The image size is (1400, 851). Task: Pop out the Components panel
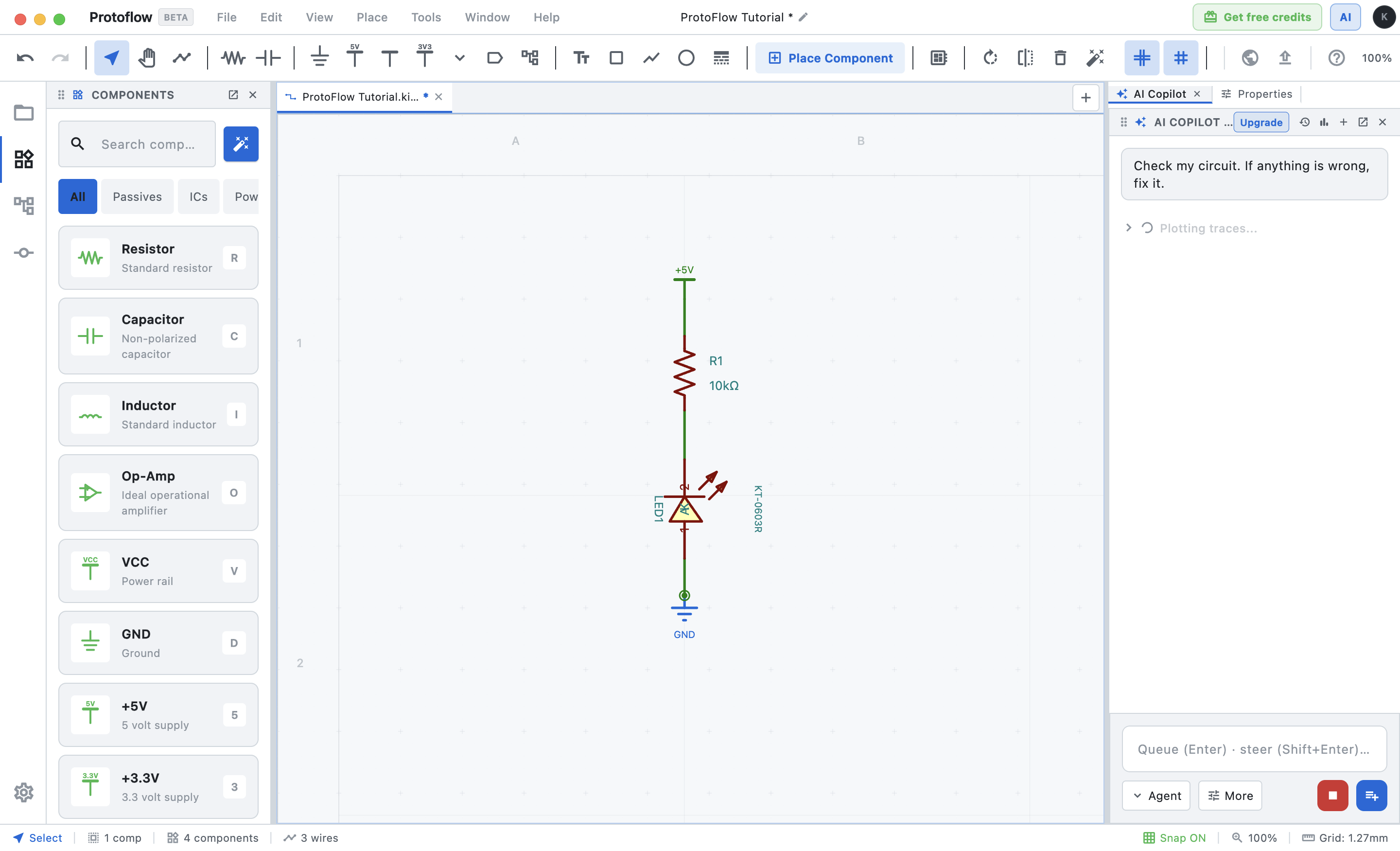pyautogui.click(x=233, y=95)
